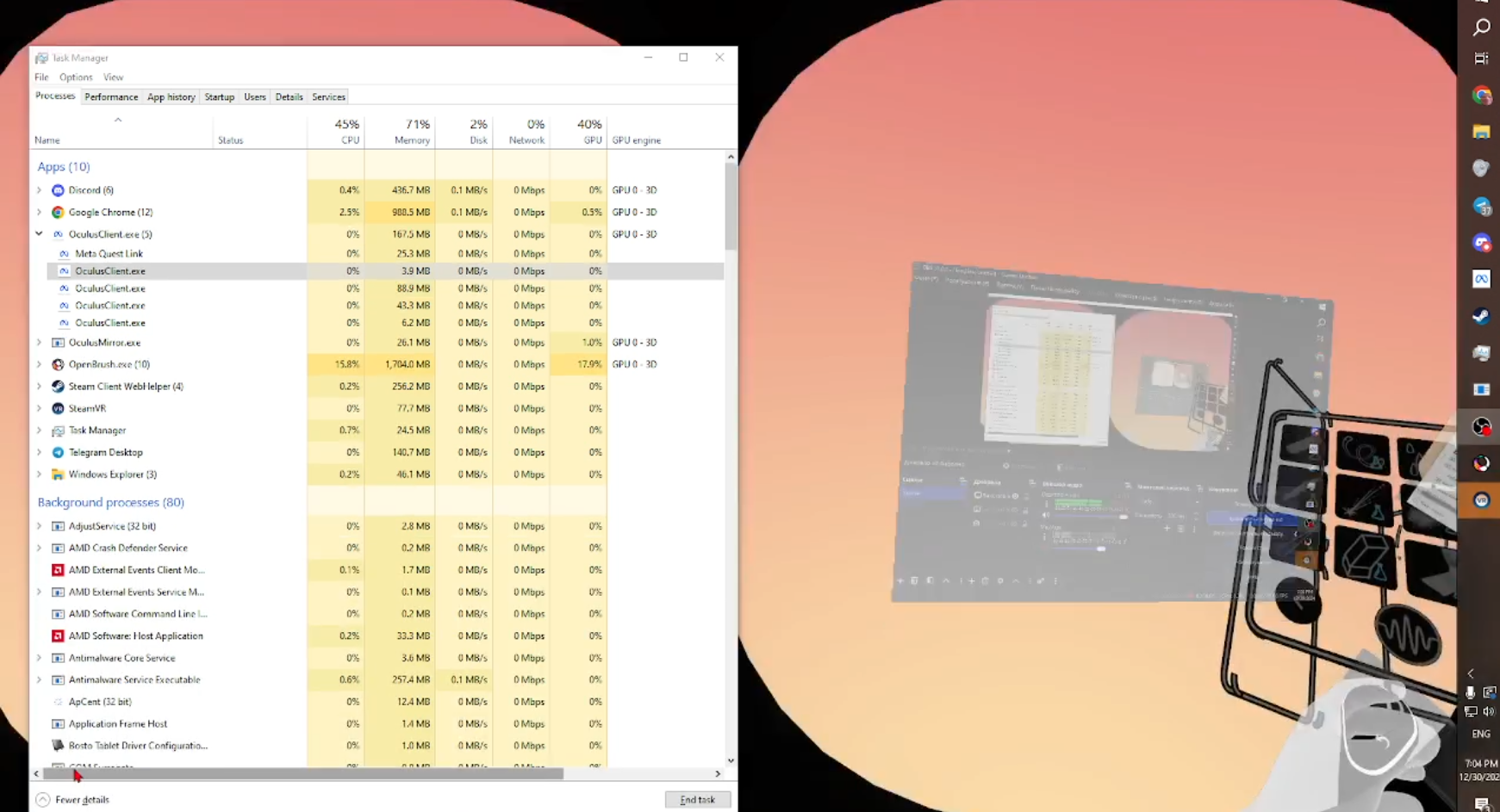Click the "Background processes (80)" header
Image resolution: width=1500 pixels, height=812 pixels.
pos(111,503)
